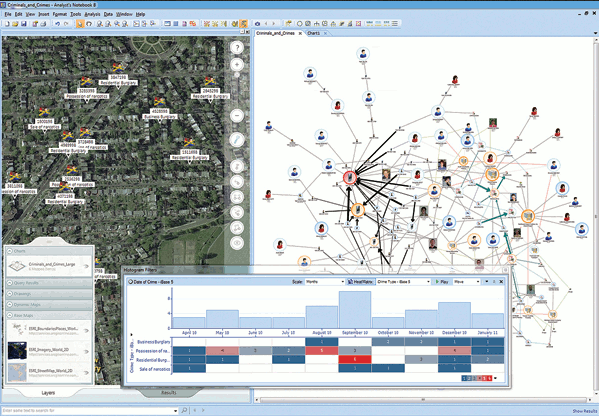Click the Business Burglary August heat cell
Viewport: 599px width, 416px height.
click(322, 342)
